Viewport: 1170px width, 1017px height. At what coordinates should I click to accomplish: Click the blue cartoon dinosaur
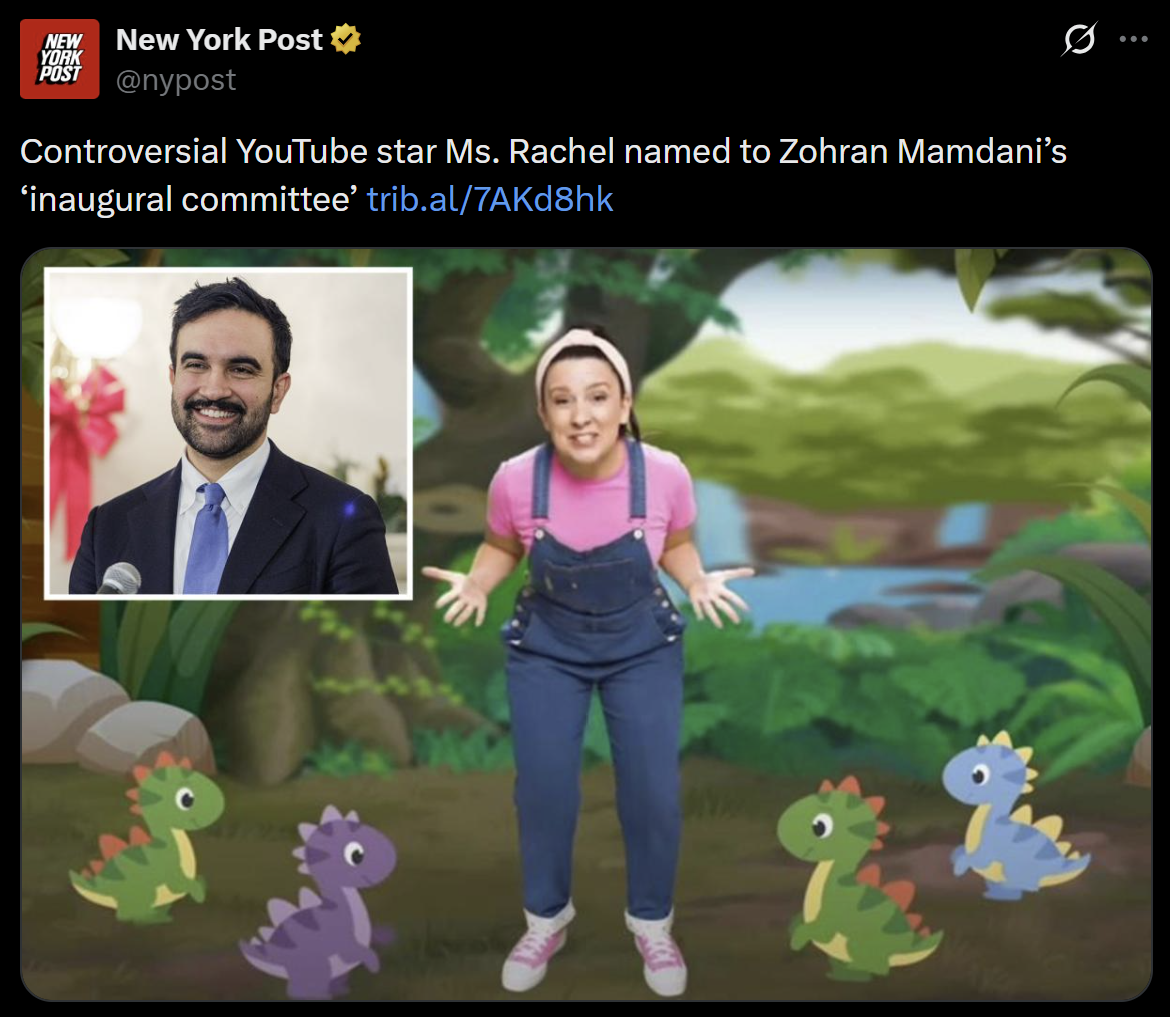click(1007, 815)
